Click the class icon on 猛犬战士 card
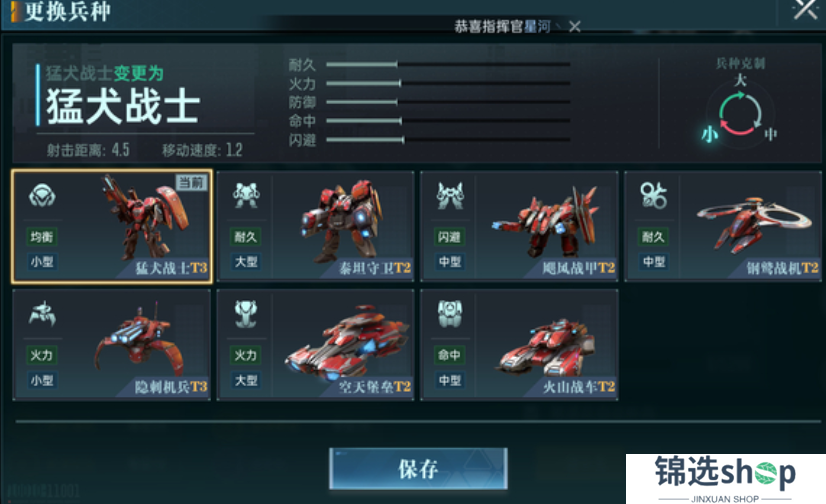The width and height of the screenshot is (826, 504). (x=42, y=195)
